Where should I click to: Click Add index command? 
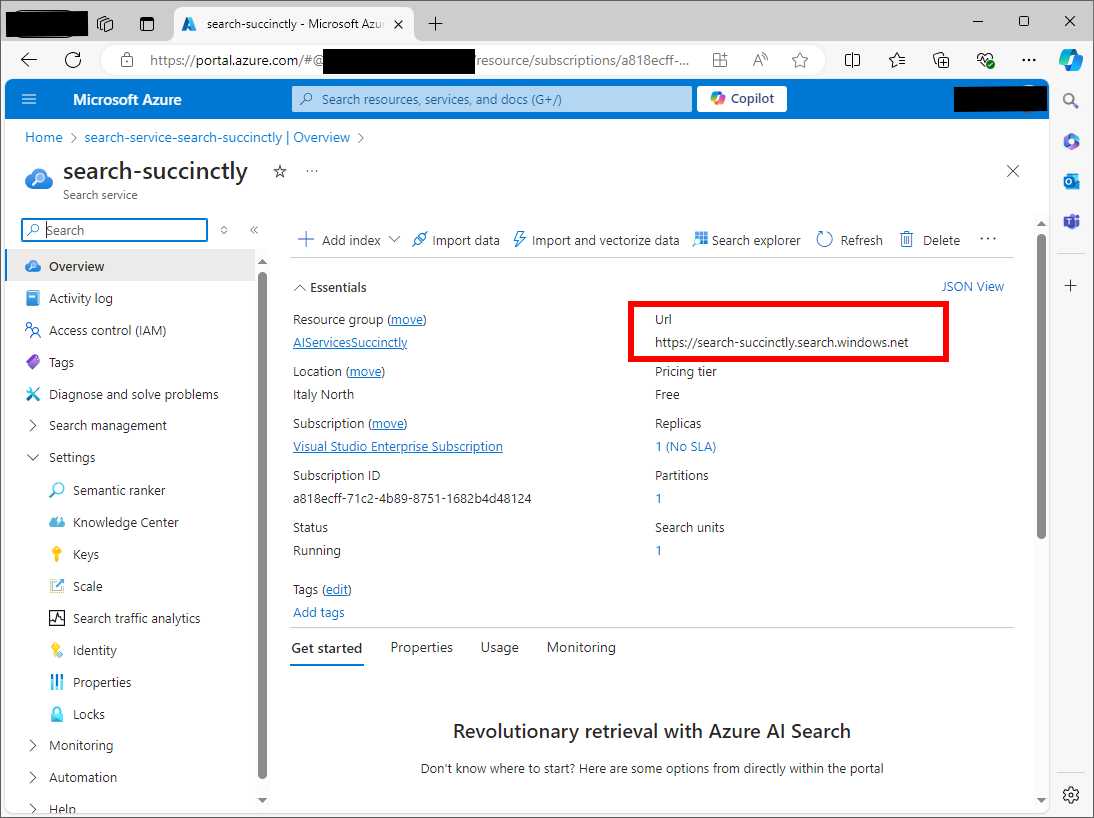tap(339, 240)
